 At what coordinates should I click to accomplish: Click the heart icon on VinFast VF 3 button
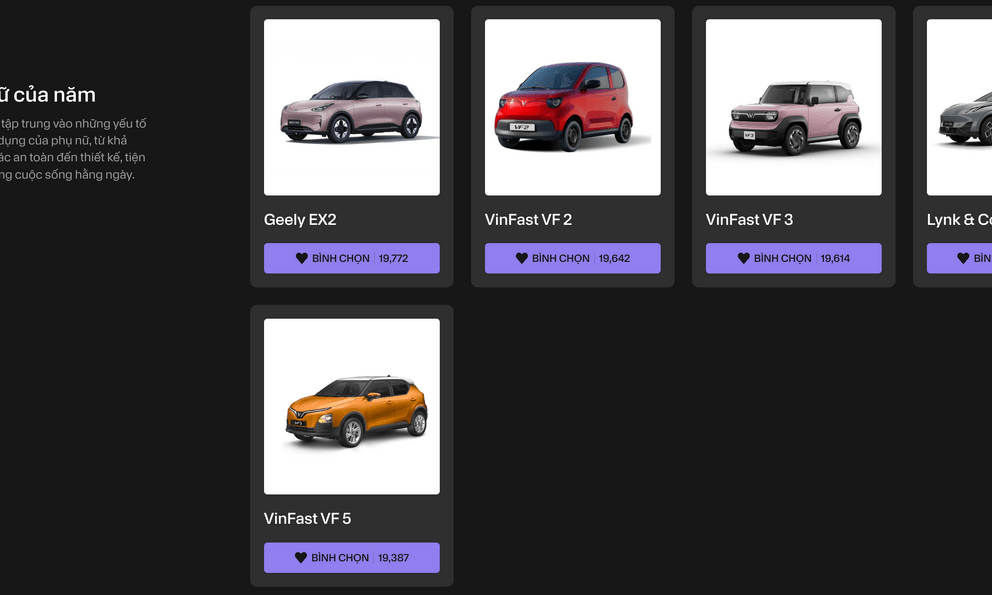[x=743, y=258]
